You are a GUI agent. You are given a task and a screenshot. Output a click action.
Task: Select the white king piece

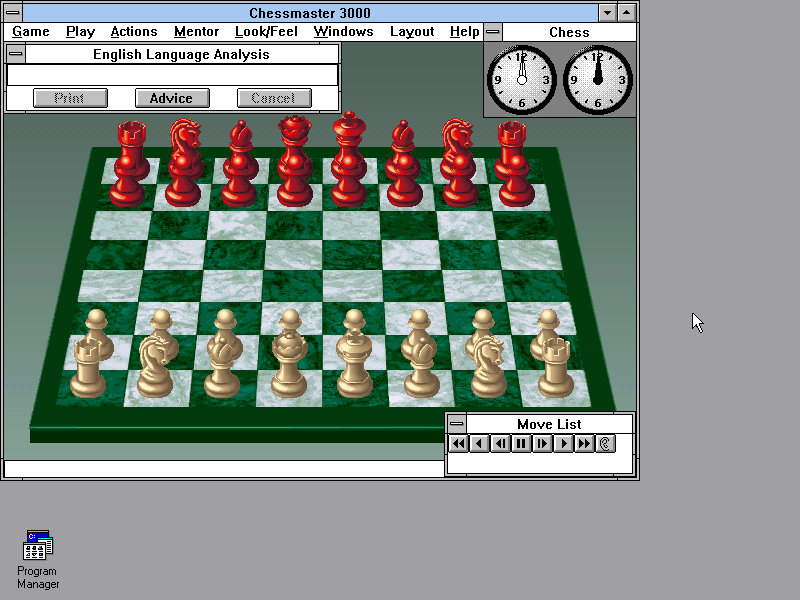[x=354, y=362]
